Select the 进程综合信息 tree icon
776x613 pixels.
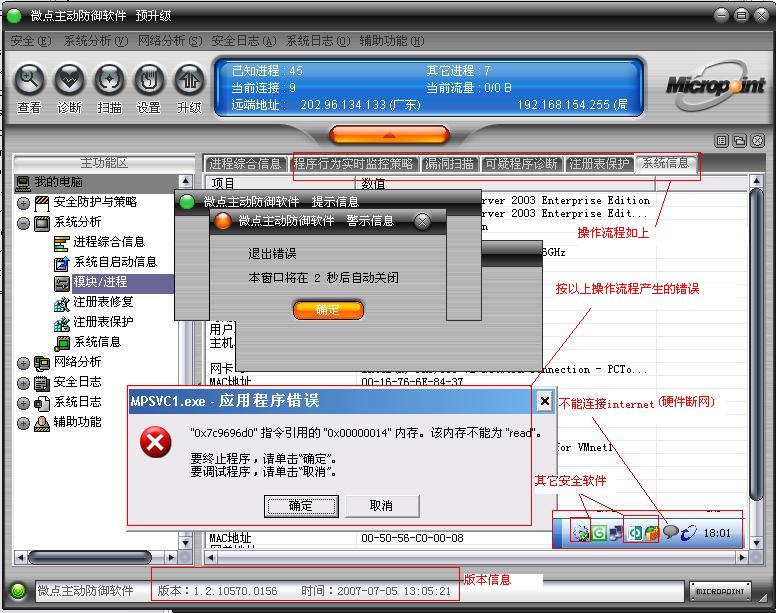point(61,242)
